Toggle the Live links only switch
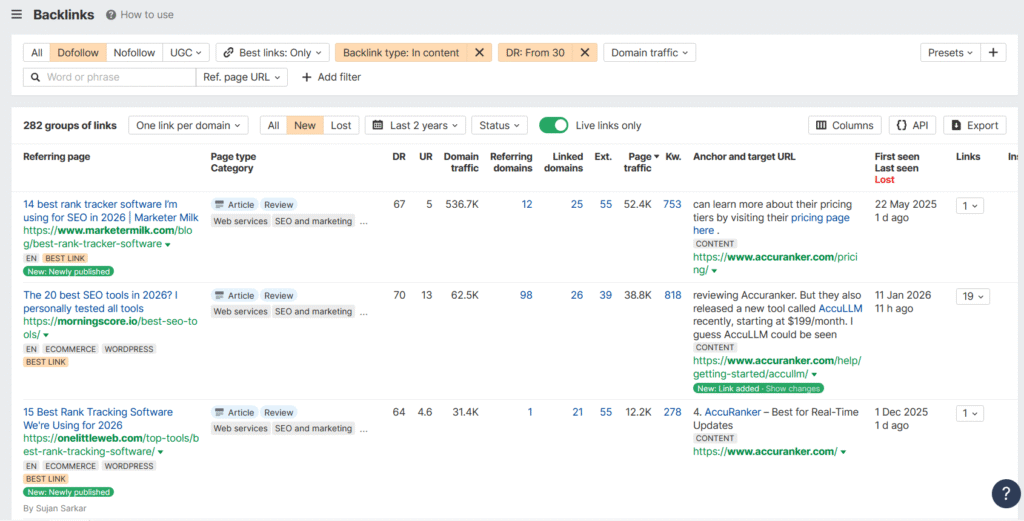Viewport: 1024px width, 521px height. (554, 125)
